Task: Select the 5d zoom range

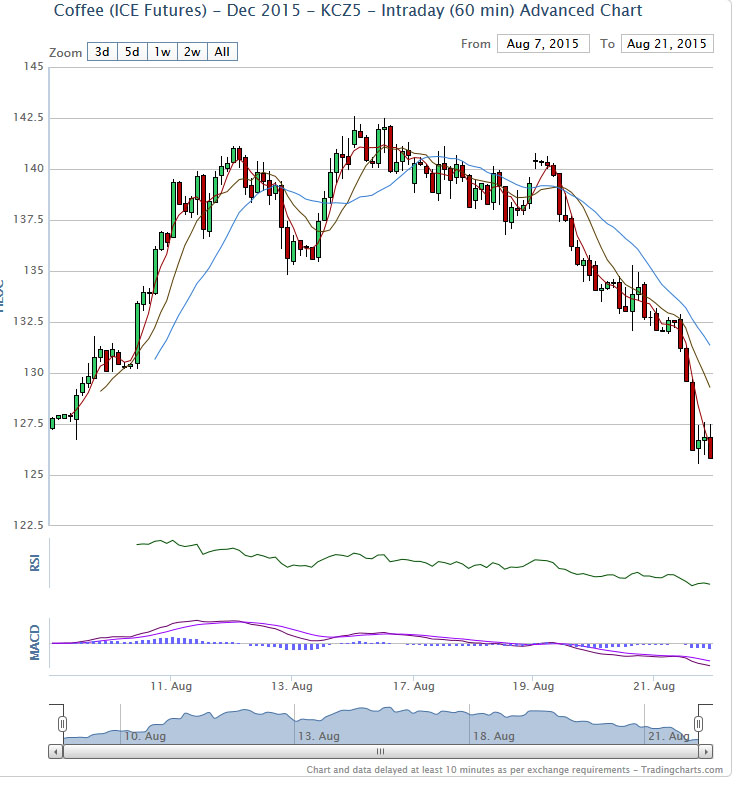Action: click(x=132, y=52)
